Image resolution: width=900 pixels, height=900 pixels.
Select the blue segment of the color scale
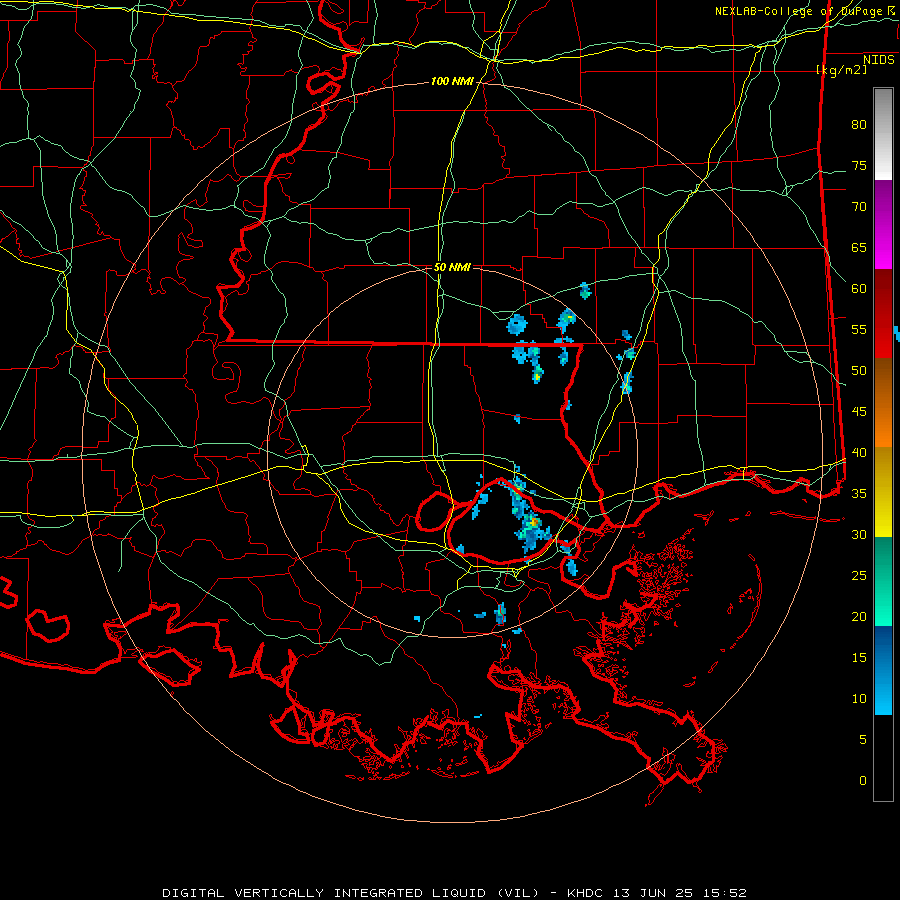[x=883, y=670]
